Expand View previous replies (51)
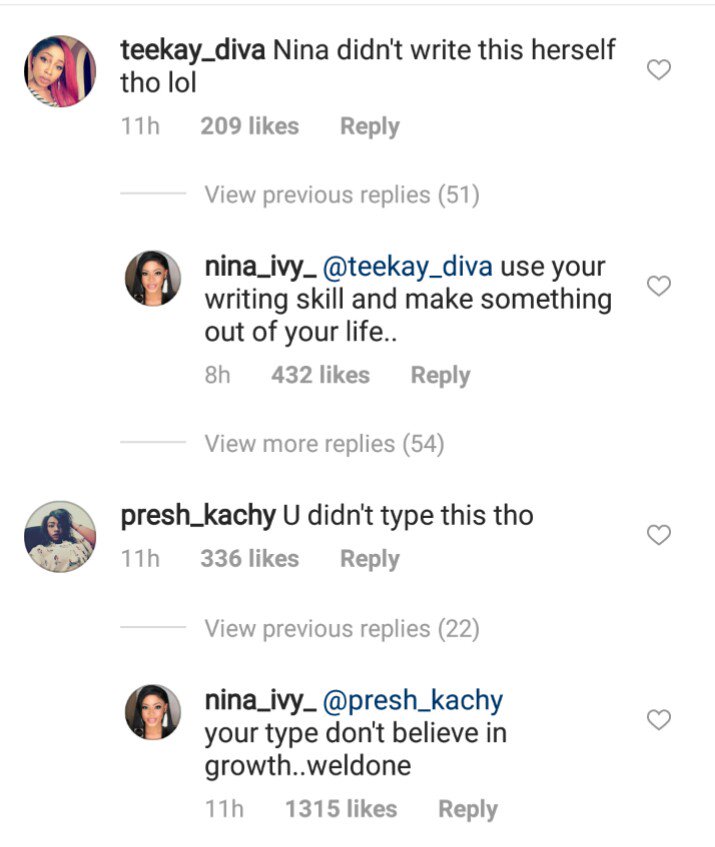 pos(342,195)
